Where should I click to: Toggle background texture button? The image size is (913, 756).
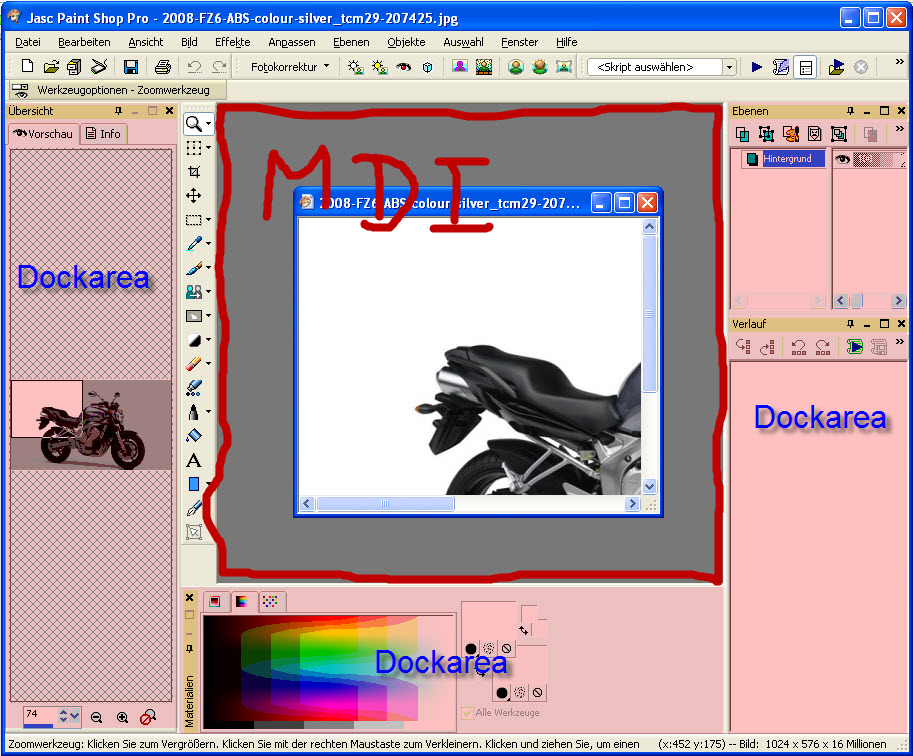point(520,693)
